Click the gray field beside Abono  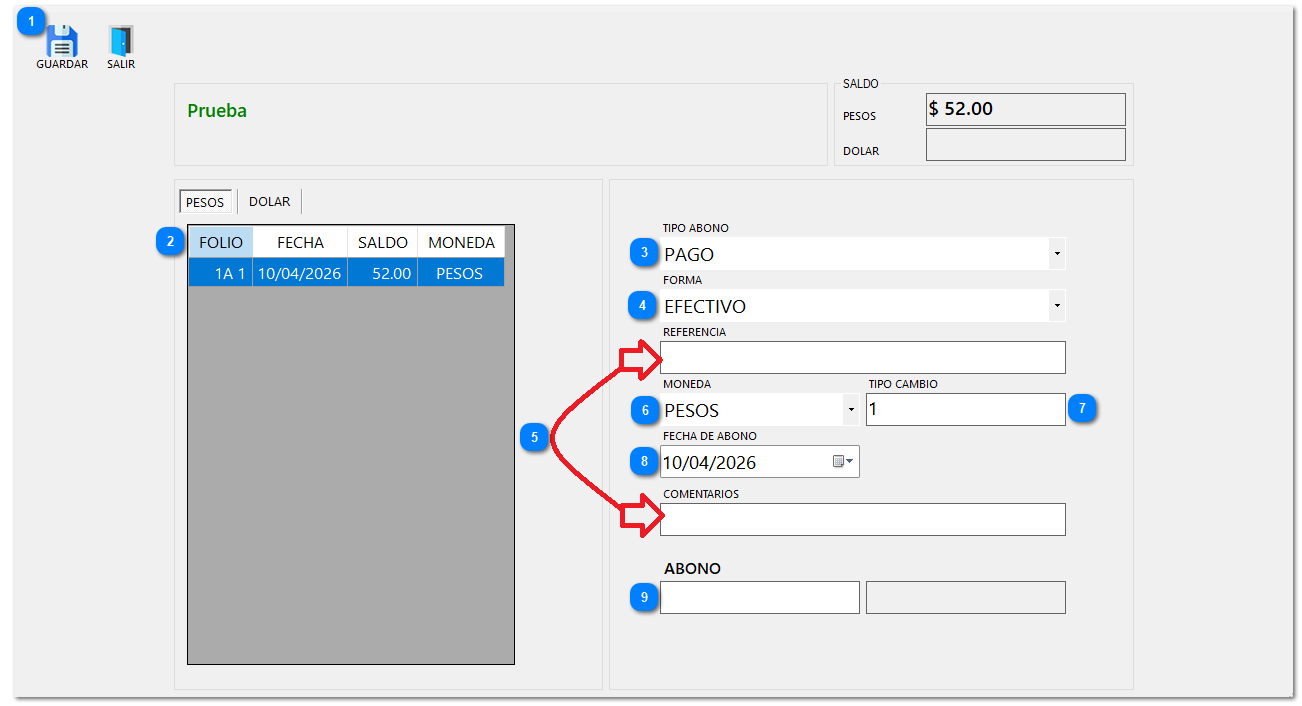[966, 597]
